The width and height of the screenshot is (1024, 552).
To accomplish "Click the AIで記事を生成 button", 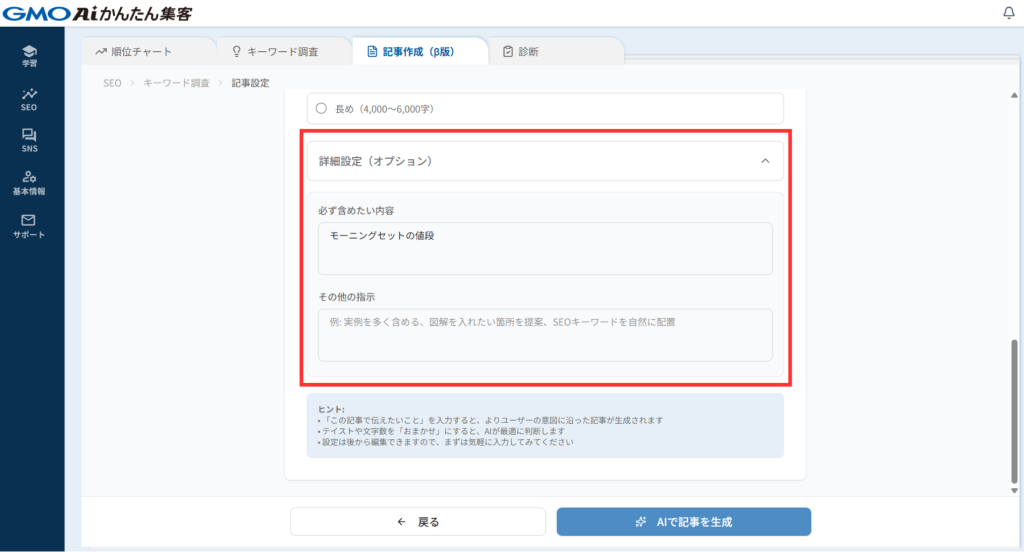I will tap(683, 522).
